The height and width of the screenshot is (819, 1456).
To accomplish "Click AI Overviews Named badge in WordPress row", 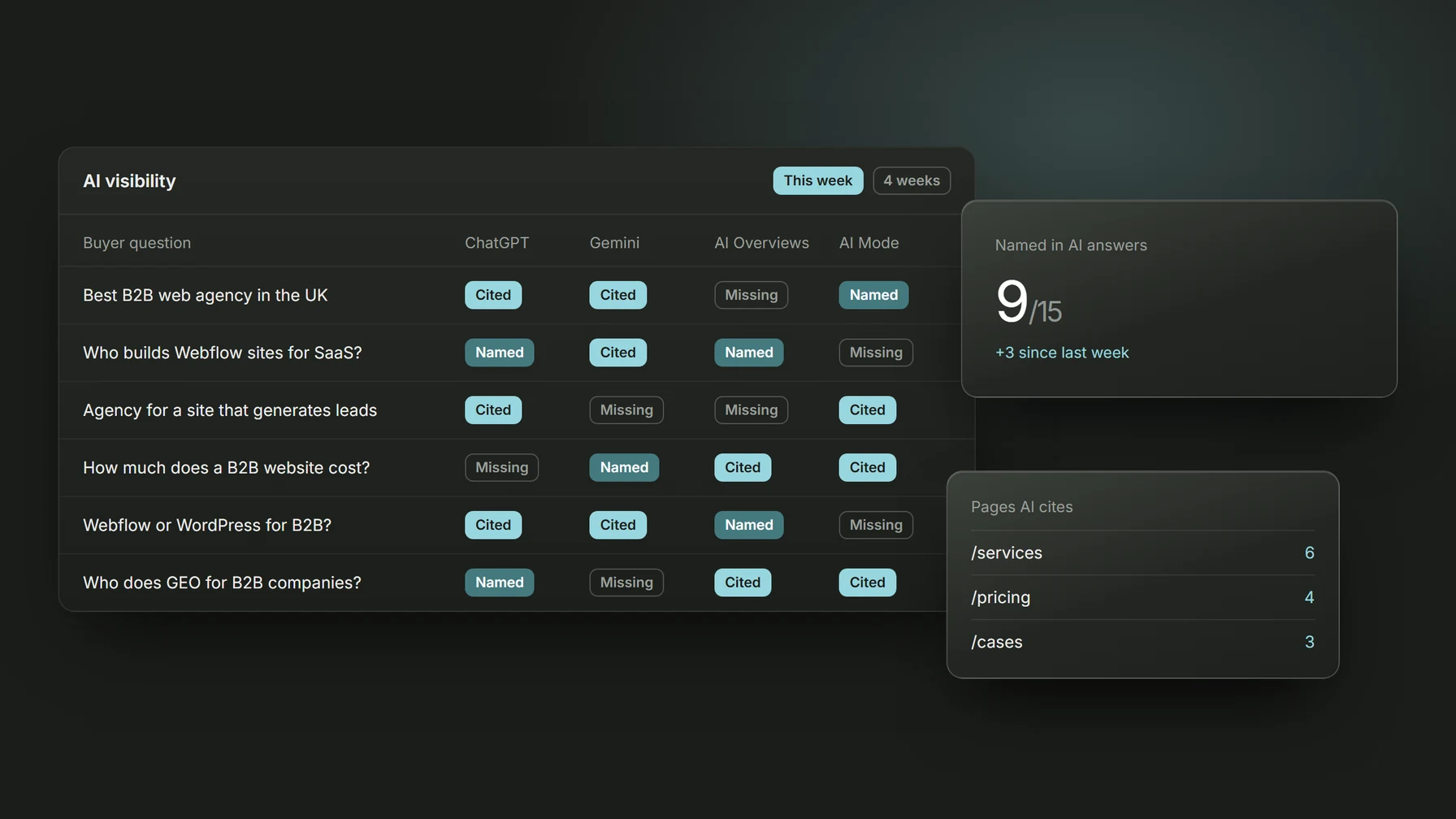I will 748,526.
